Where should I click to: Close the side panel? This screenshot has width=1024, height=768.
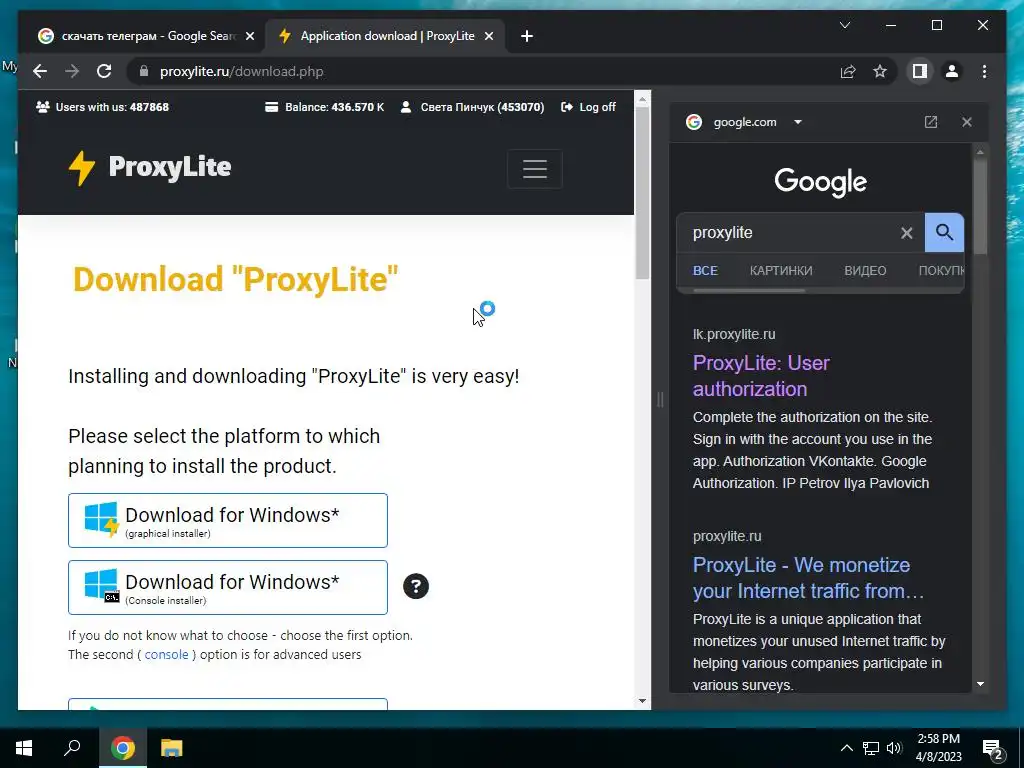(x=967, y=121)
